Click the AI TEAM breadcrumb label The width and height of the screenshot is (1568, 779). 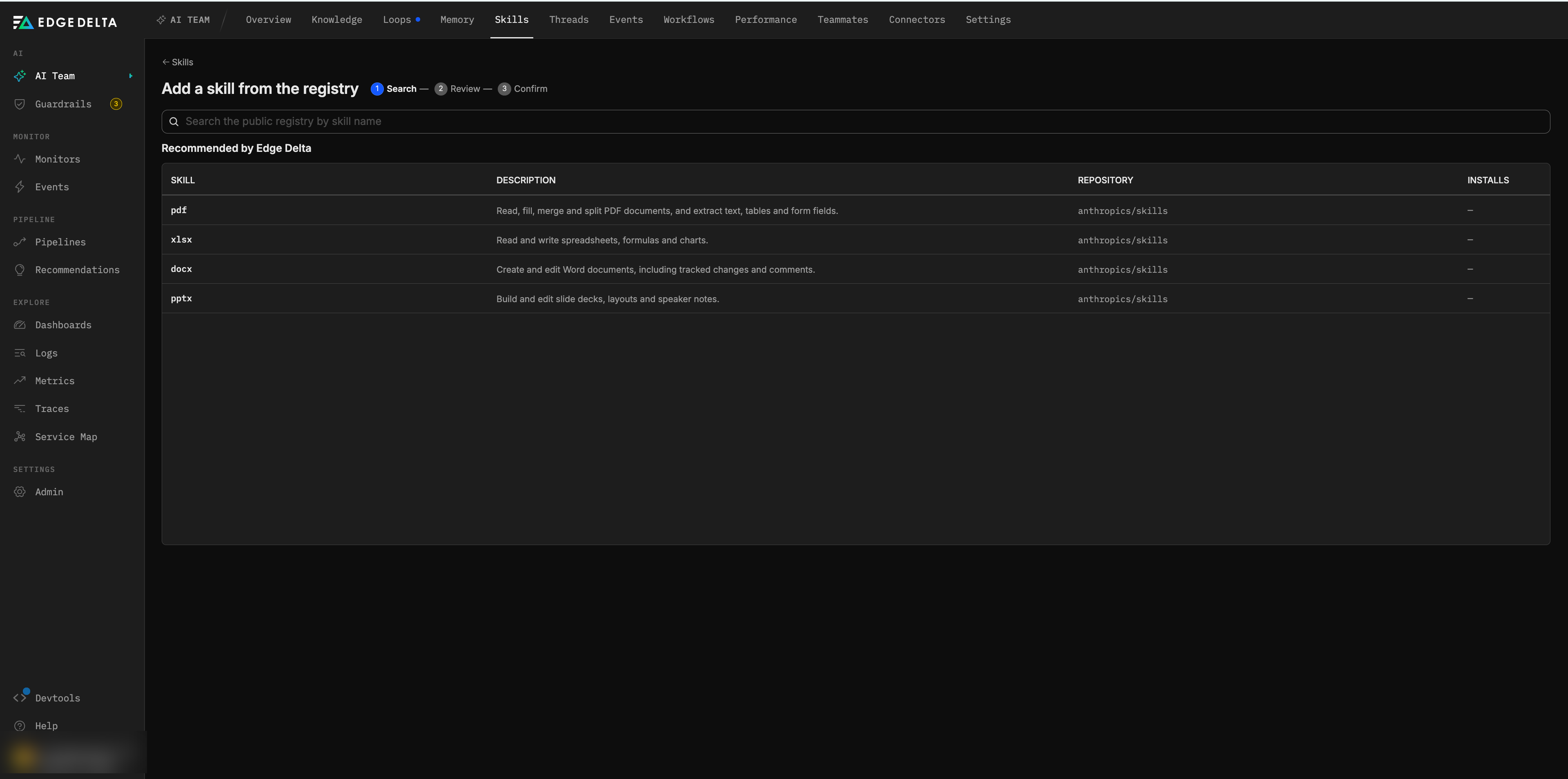[190, 20]
